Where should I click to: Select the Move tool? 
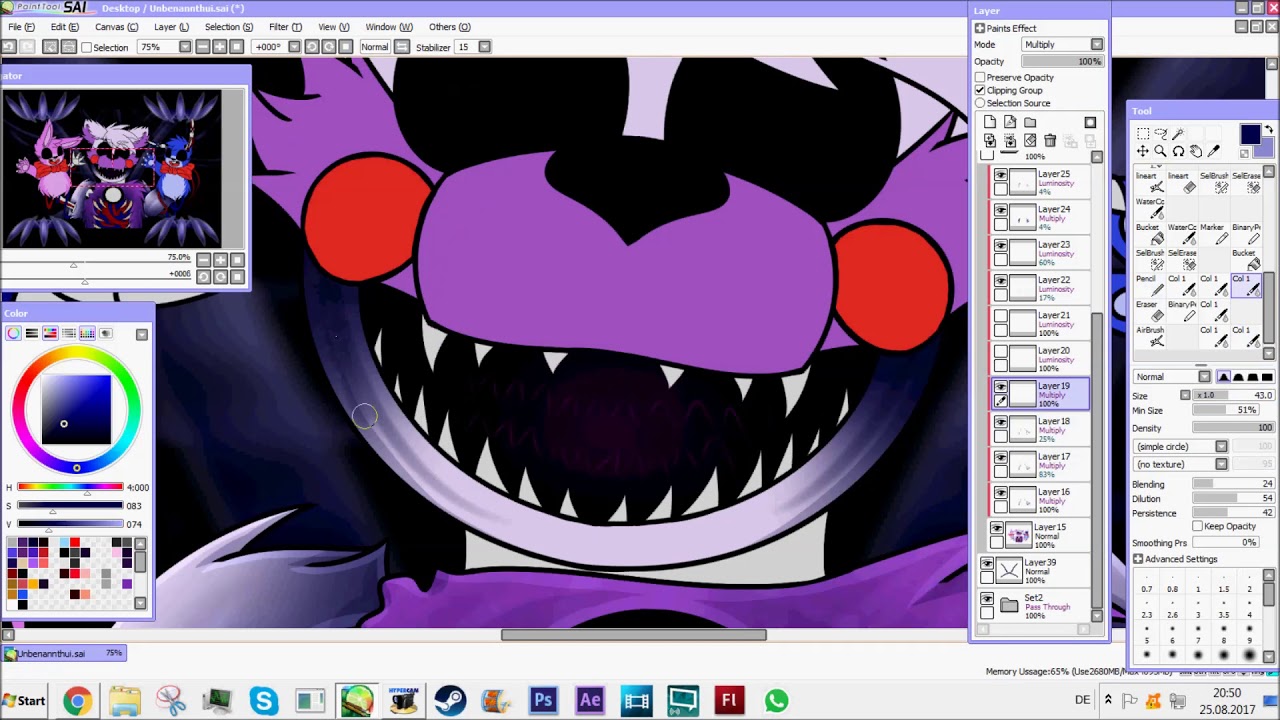(x=1142, y=151)
